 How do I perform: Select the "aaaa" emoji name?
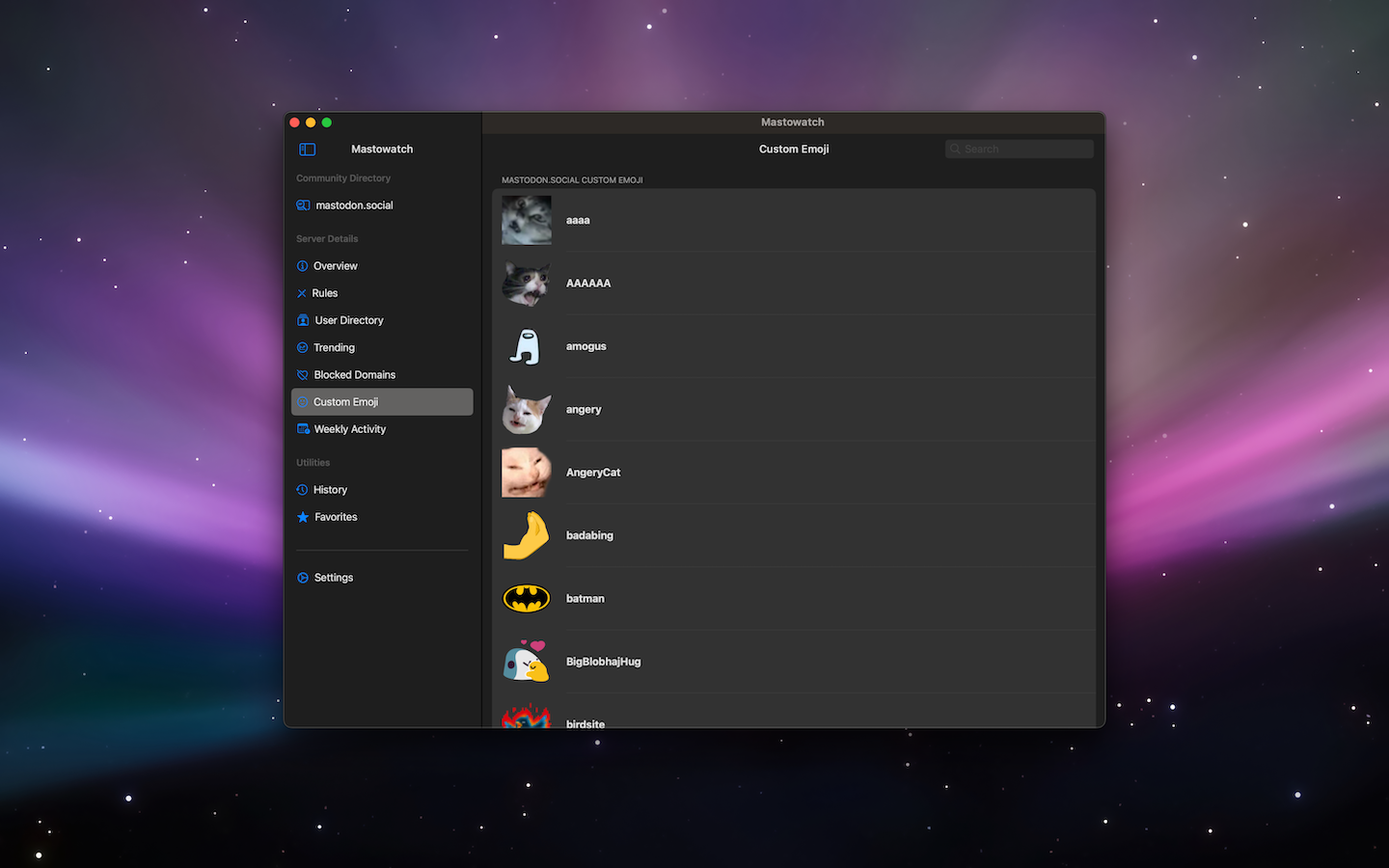pyautogui.click(x=578, y=221)
